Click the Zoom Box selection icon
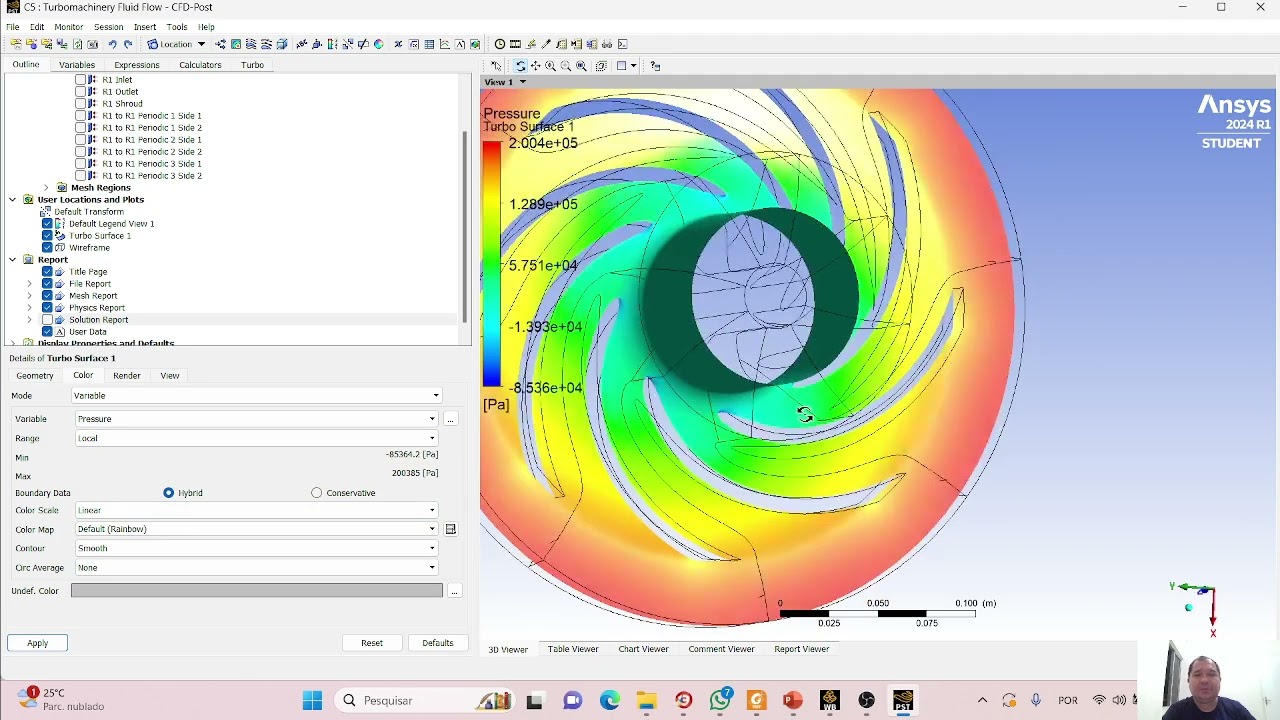Screen dimensions: 1280x720 (601, 66)
